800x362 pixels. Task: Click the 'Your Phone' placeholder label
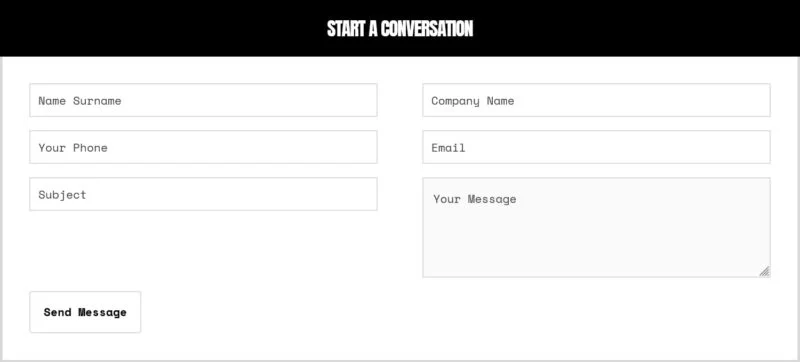point(72,147)
